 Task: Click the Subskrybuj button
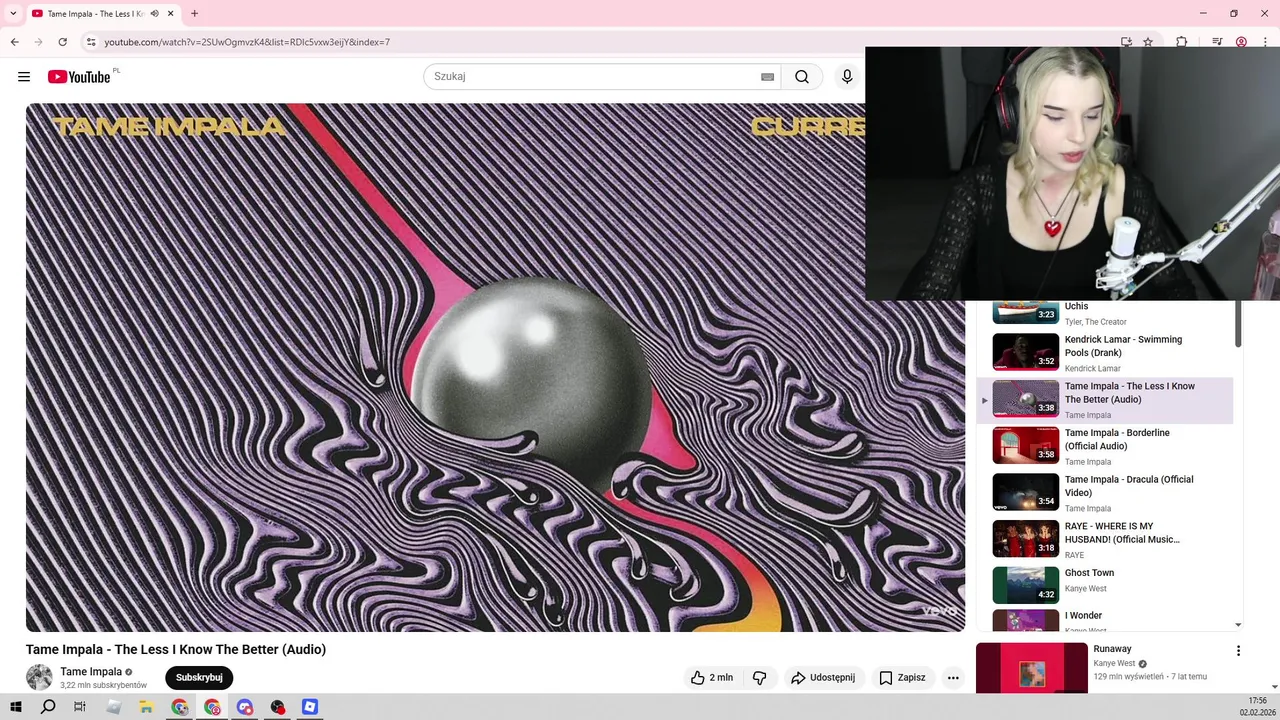[x=199, y=678]
